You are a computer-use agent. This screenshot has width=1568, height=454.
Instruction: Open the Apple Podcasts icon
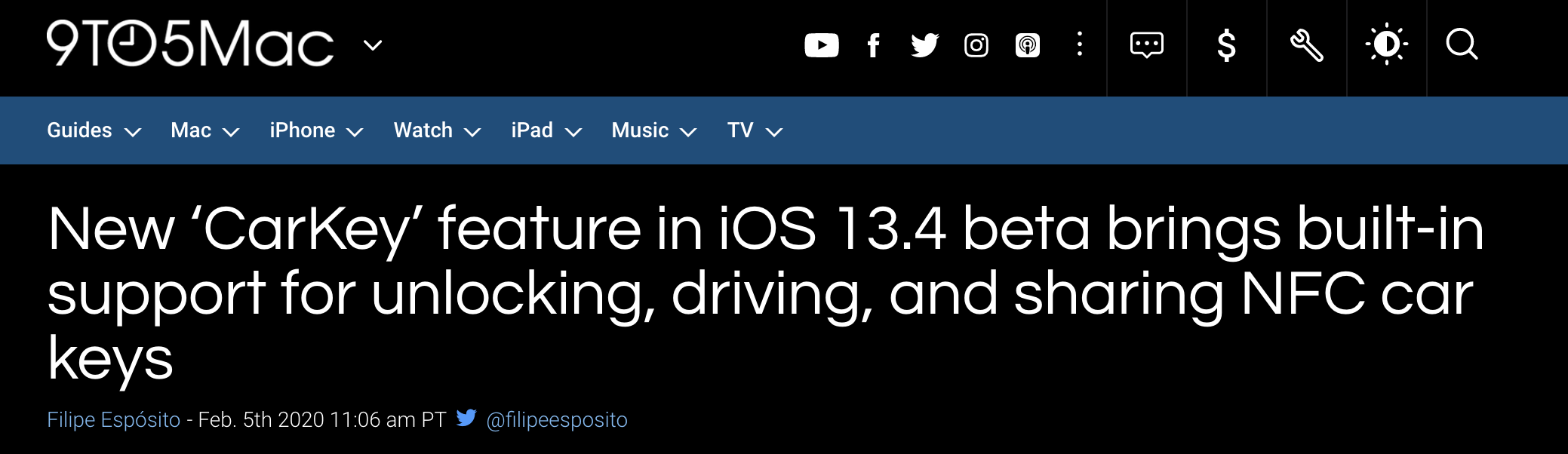(x=1028, y=45)
